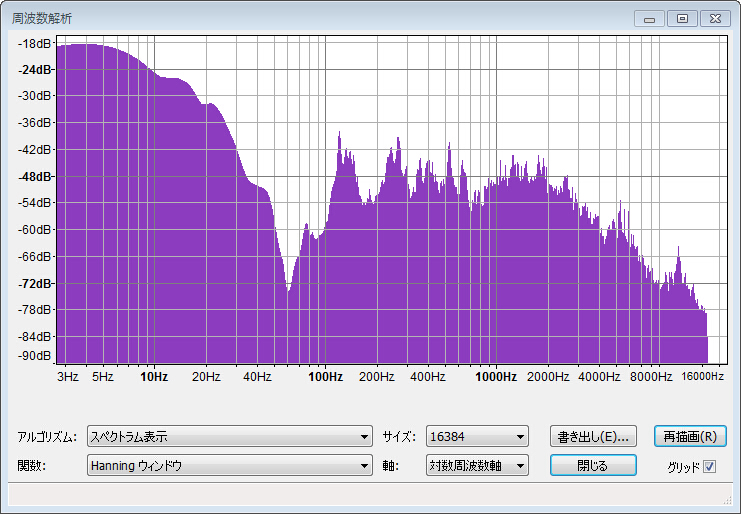Expand the 関数 dropdown showing Hanning ウィンドウ
Screen dimensions: 741x514
click(x=229, y=466)
